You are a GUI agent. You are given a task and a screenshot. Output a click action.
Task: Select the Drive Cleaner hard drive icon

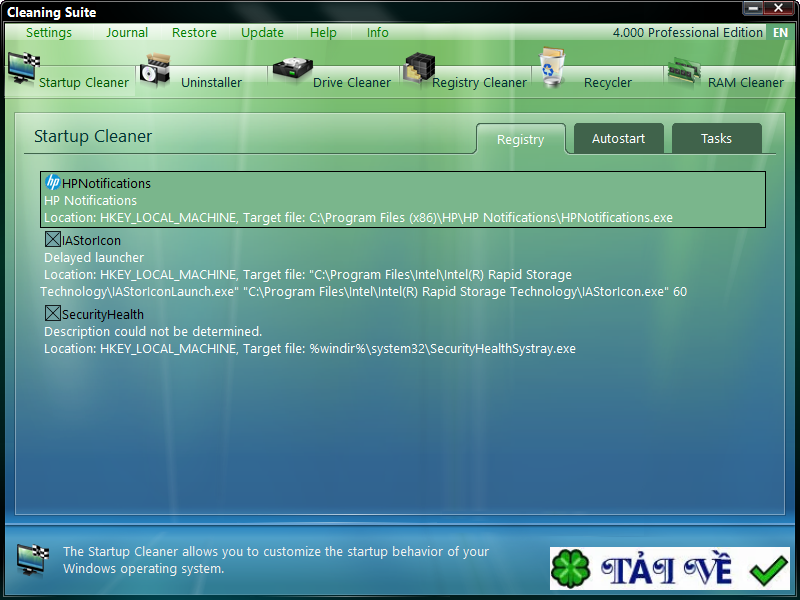coord(292,70)
